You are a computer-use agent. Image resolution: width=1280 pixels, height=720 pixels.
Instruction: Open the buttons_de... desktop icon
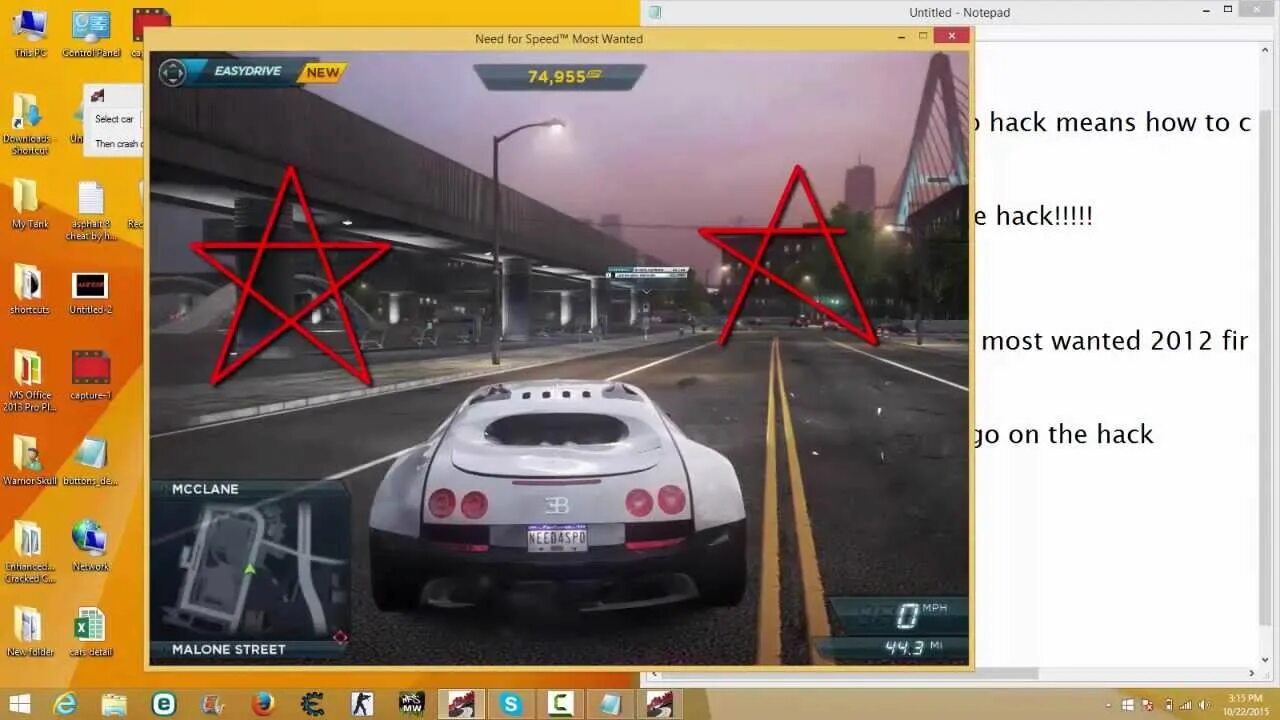pyautogui.click(x=91, y=460)
